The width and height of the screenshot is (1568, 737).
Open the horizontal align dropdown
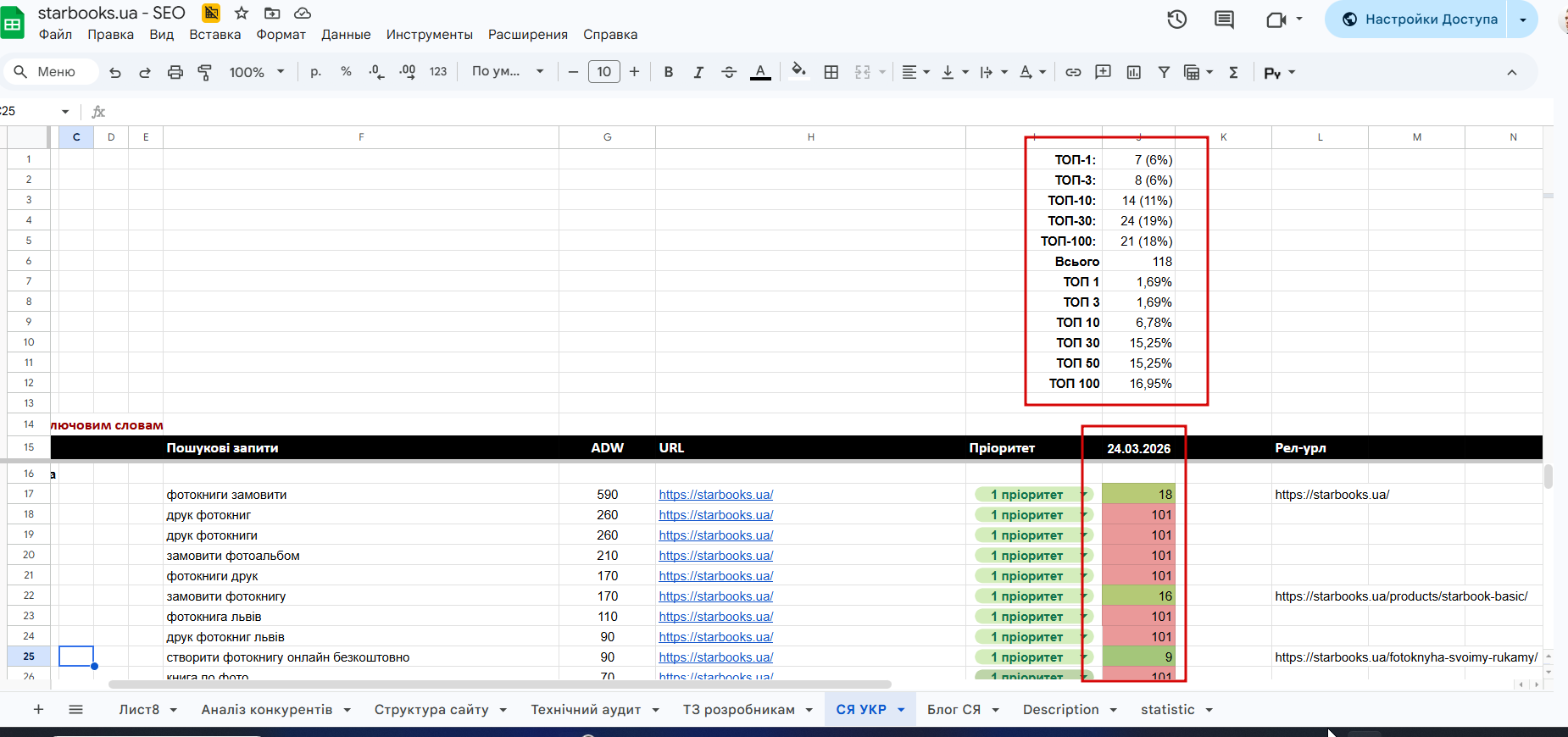click(x=915, y=73)
